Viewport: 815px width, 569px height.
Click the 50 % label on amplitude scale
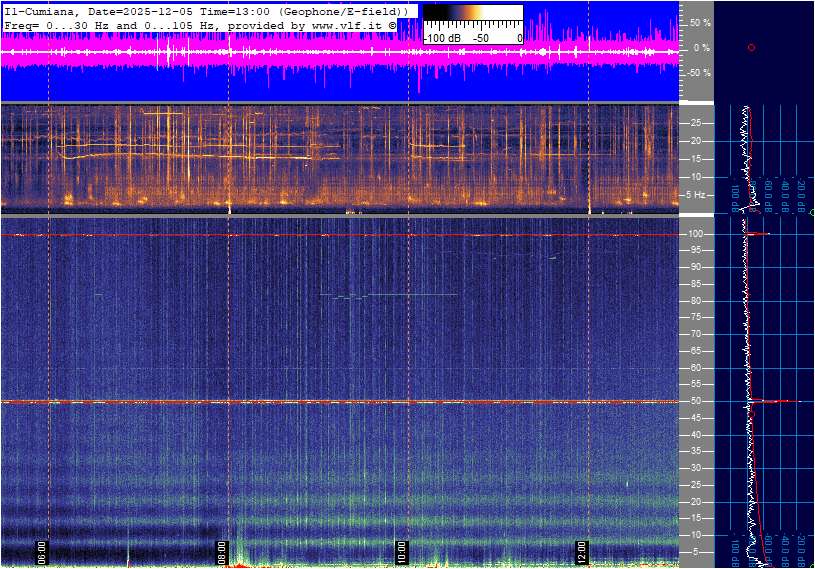coord(699,22)
